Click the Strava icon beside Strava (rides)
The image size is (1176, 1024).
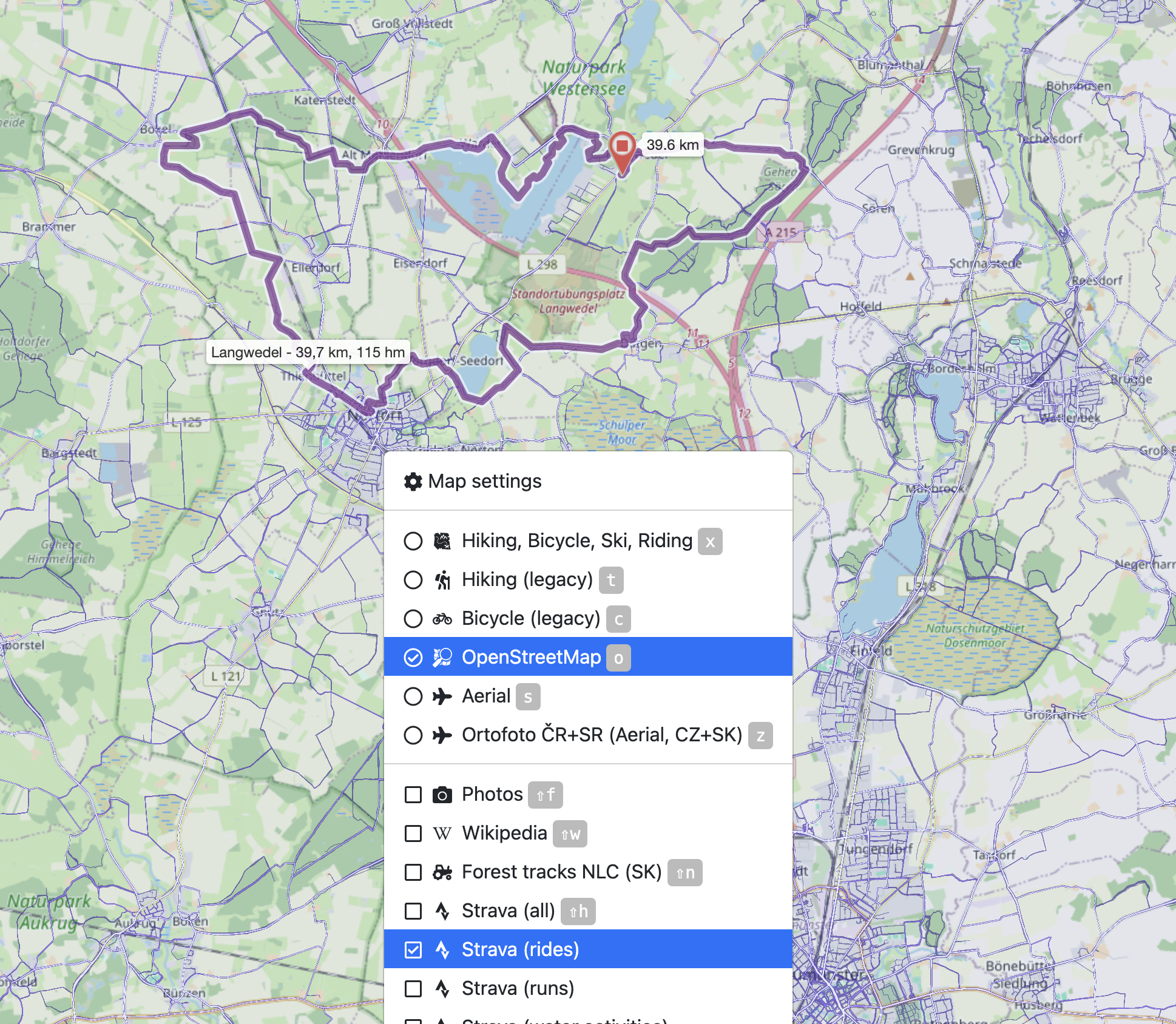click(442, 950)
